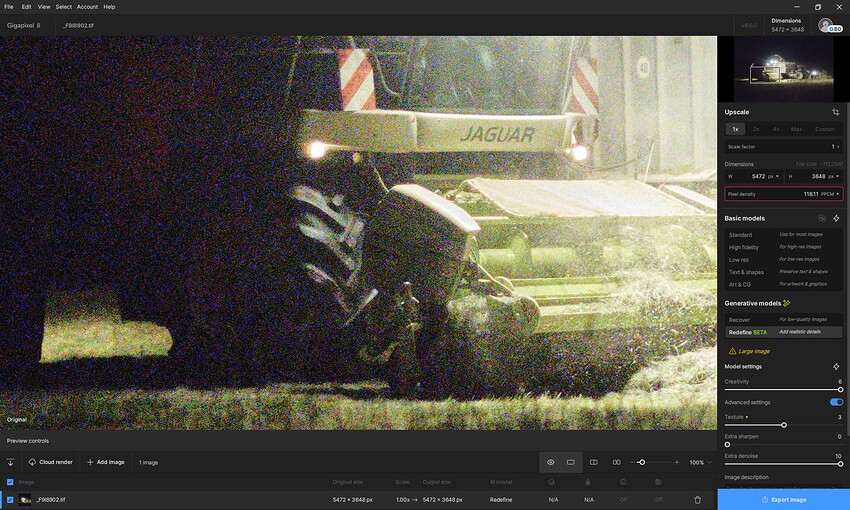
Task: Delete _F9I8902.tif with the trash icon
Action: click(698, 500)
